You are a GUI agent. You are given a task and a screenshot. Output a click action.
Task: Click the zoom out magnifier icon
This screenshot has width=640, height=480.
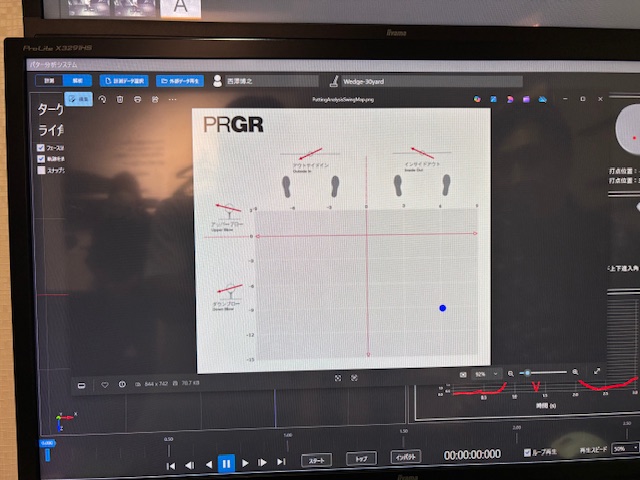click(x=511, y=373)
